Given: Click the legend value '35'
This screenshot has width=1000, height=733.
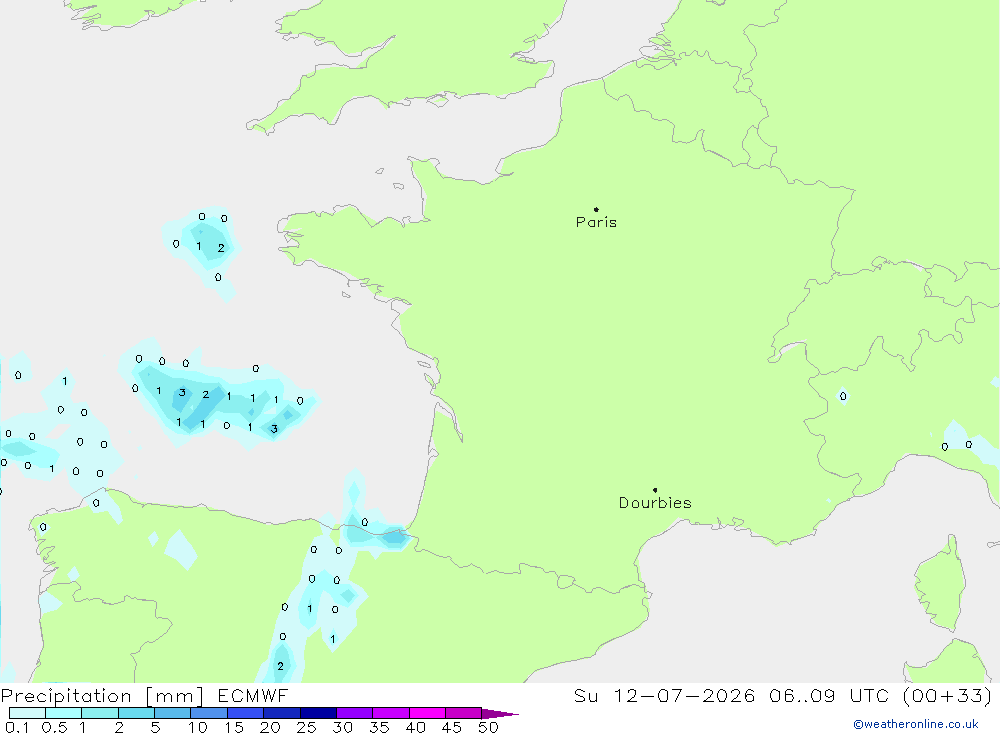Looking at the screenshot, I should coord(379,727).
